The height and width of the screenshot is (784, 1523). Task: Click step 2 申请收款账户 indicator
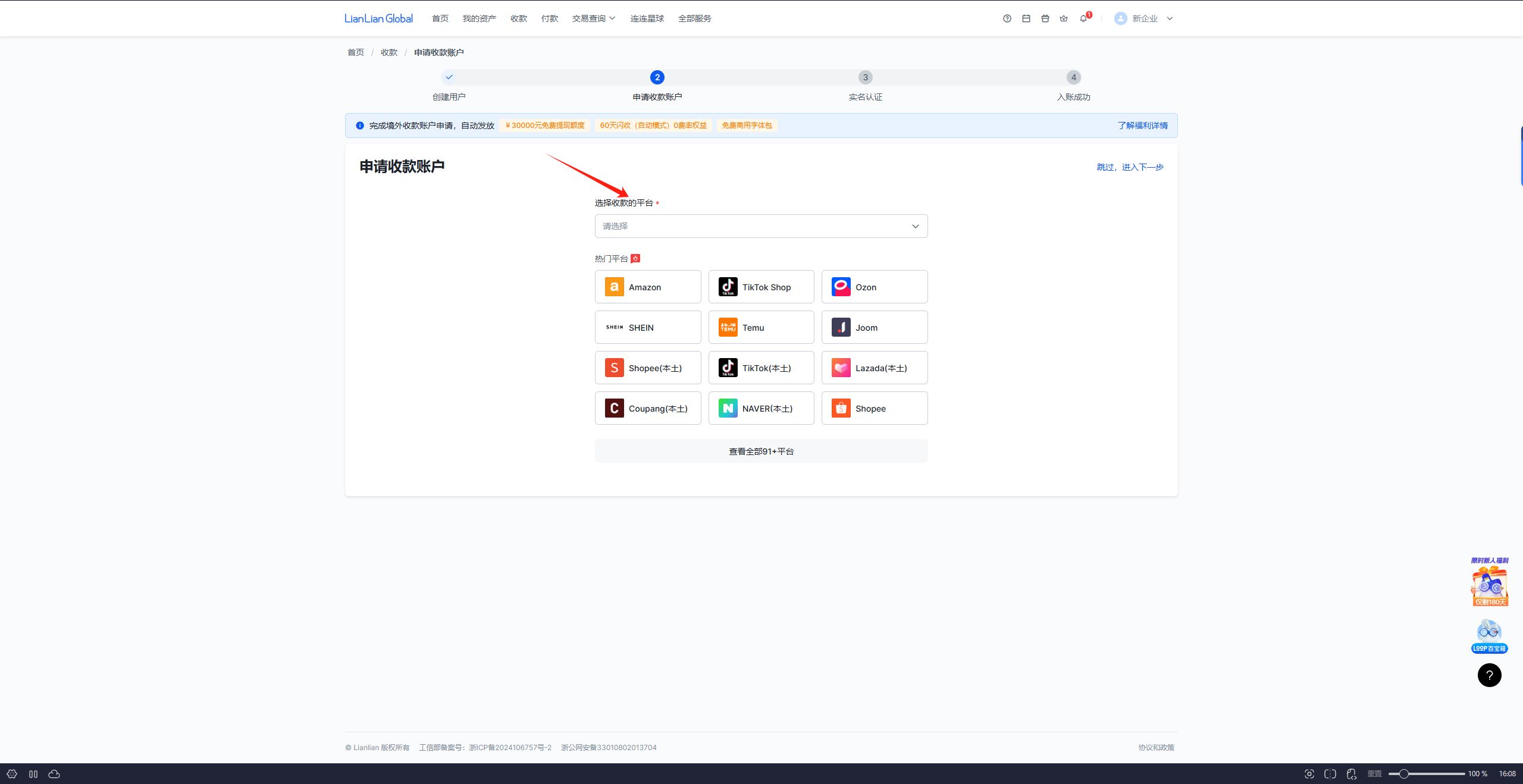(x=657, y=77)
